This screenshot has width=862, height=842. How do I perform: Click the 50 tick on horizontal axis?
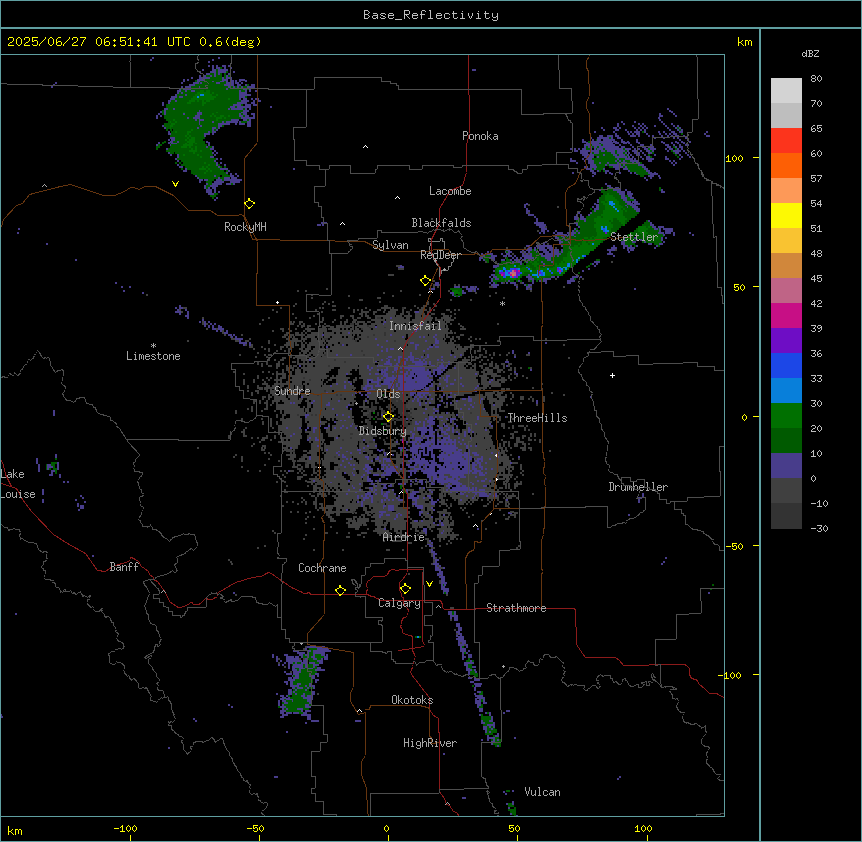pos(515,829)
